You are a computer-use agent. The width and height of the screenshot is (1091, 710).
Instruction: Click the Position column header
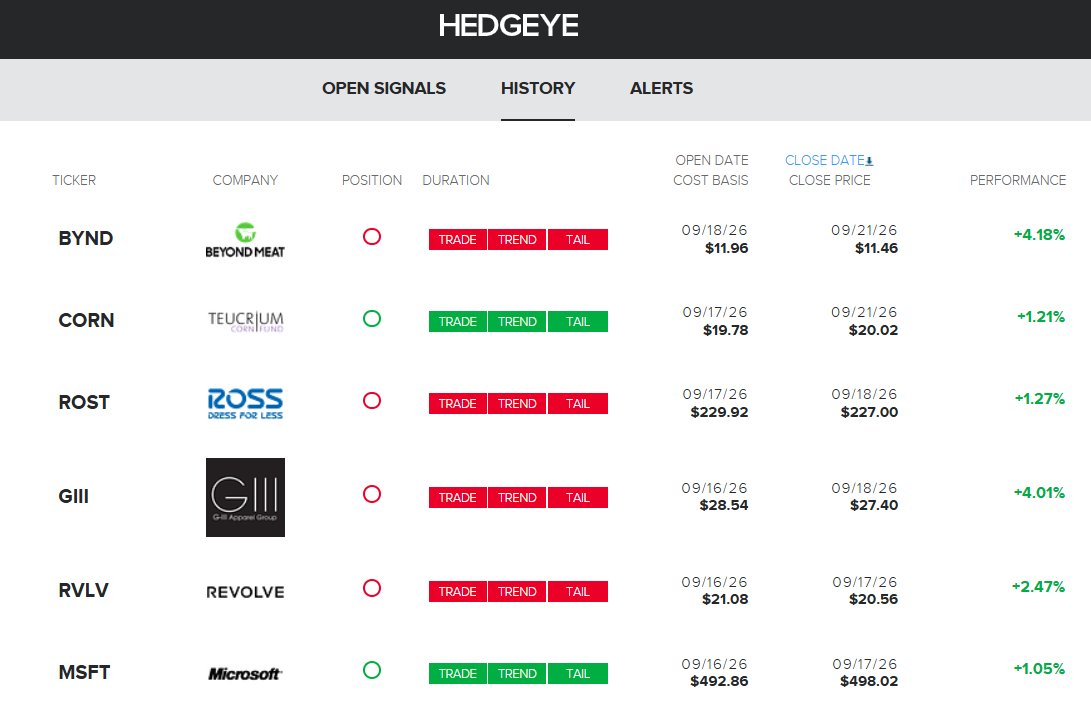(372, 180)
